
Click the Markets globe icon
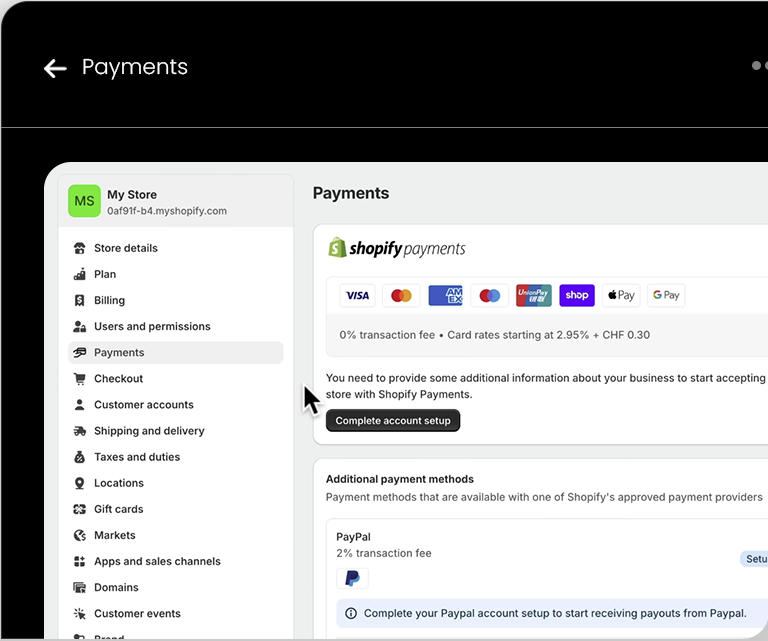click(x=79, y=535)
